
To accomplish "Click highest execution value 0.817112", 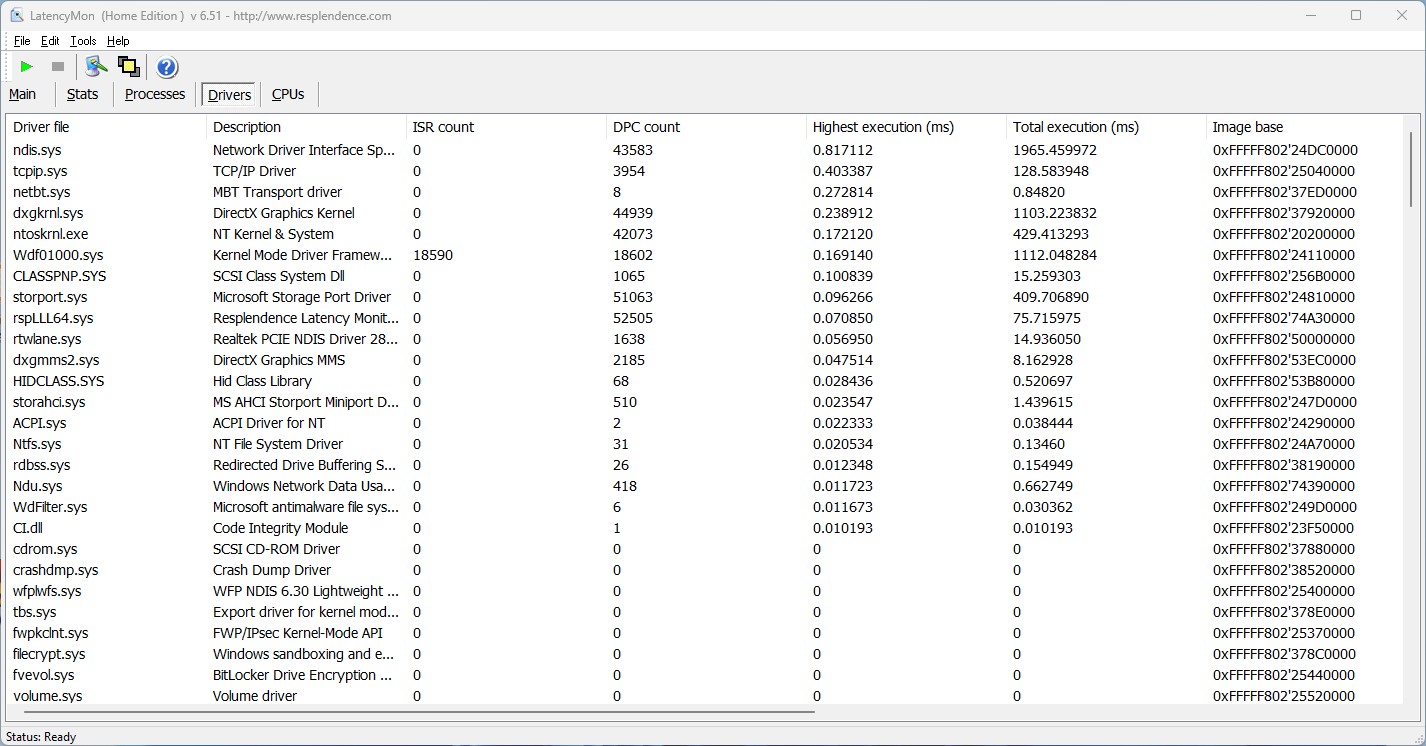I will tap(843, 150).
